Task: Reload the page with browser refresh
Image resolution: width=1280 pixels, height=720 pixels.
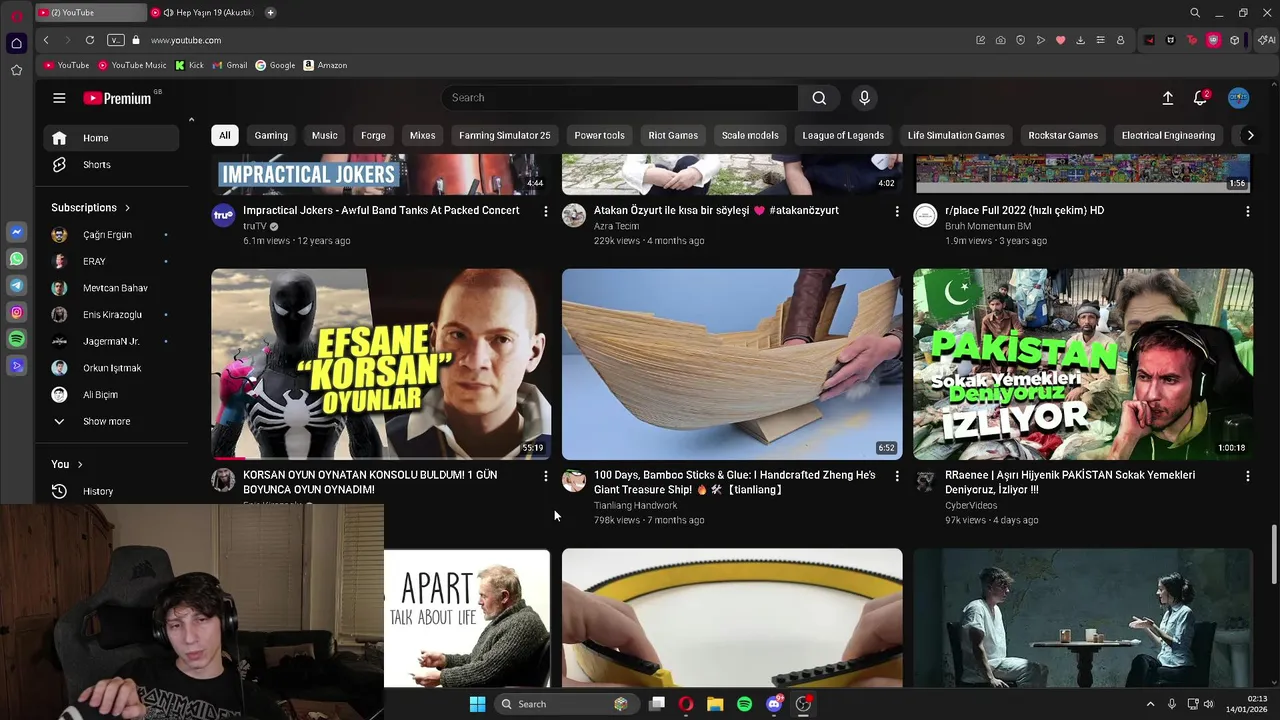Action: pos(90,40)
